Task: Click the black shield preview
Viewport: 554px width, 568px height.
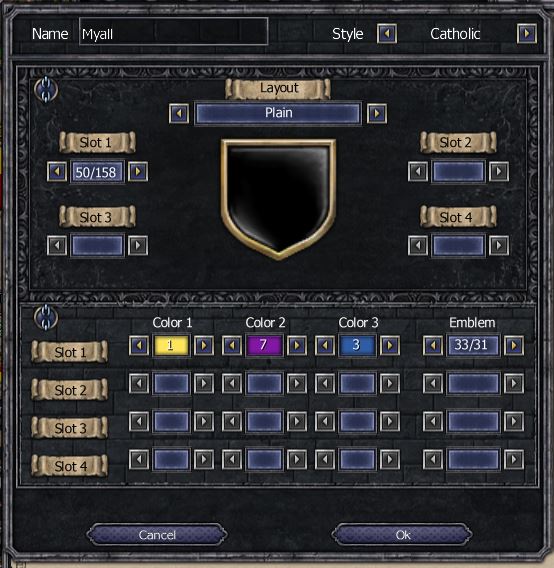Action: [278, 199]
